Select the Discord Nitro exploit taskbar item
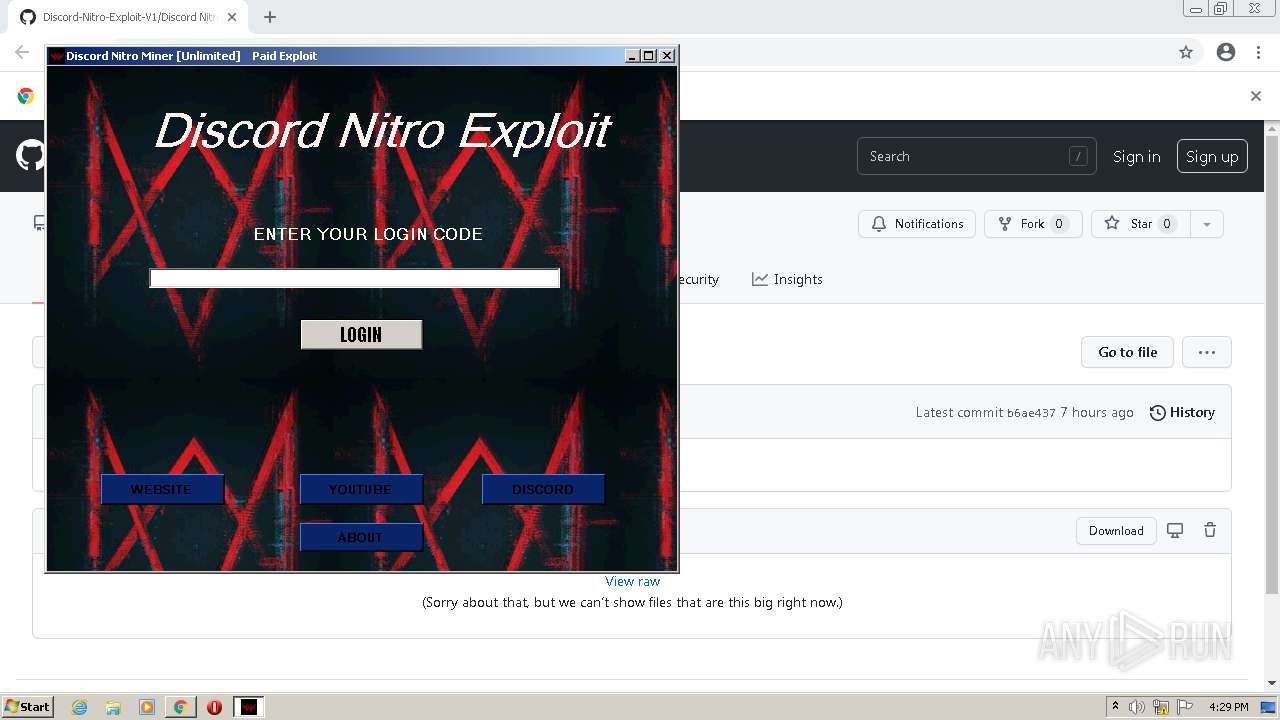 (249, 707)
